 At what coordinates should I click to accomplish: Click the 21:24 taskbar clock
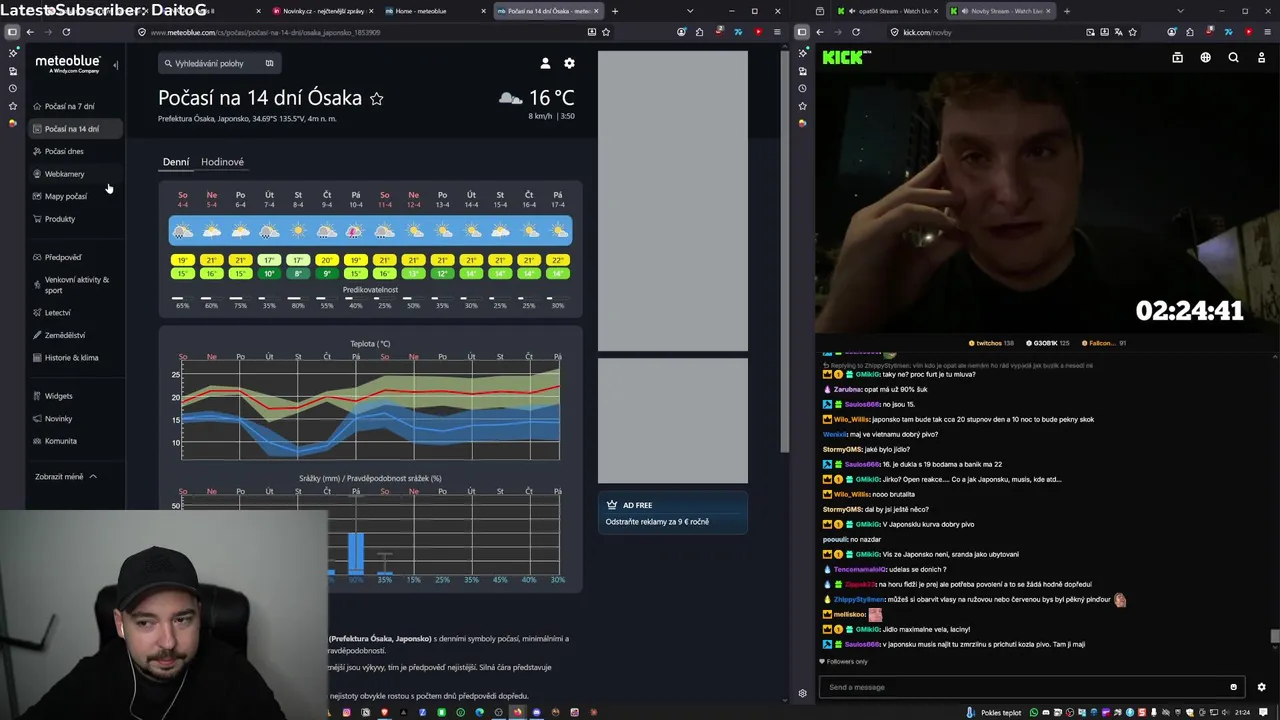tap(1242, 713)
